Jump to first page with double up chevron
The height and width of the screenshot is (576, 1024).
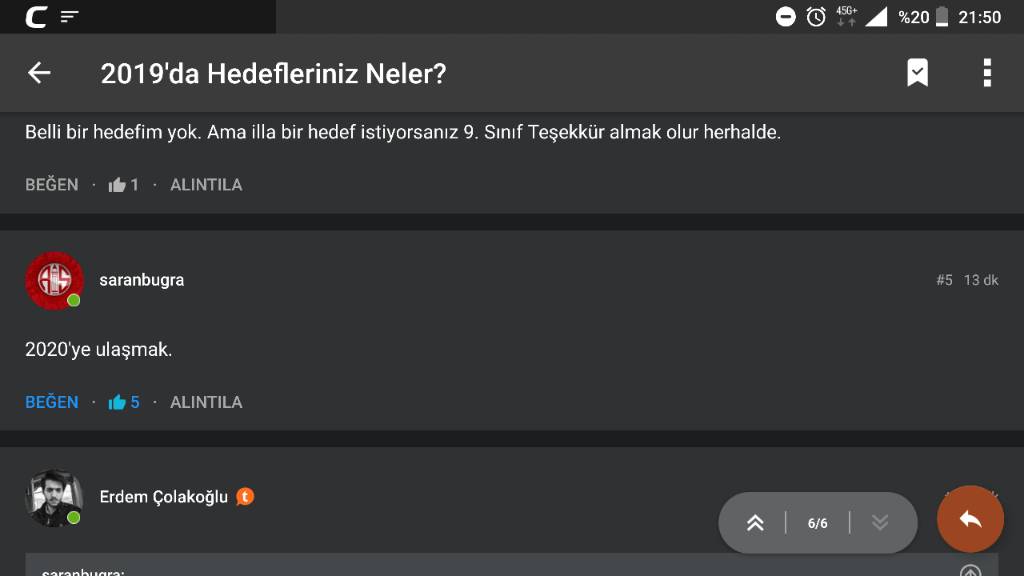(755, 523)
